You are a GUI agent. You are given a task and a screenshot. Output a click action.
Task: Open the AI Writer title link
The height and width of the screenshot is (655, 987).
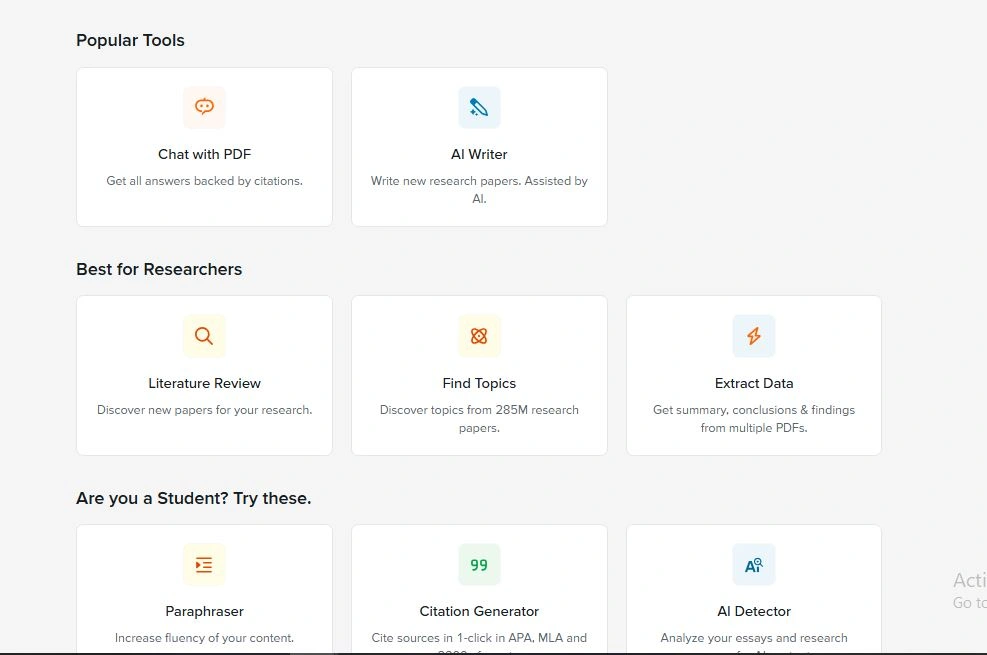(479, 154)
